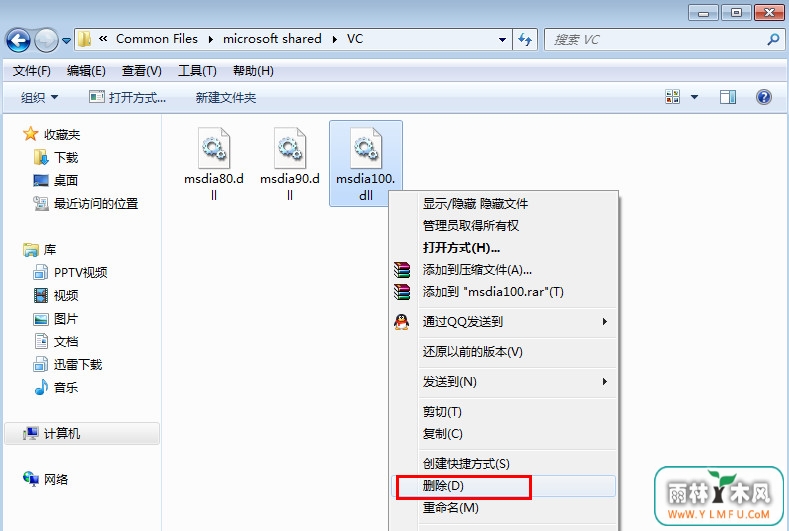
Task: Open PPTV视频 library
Action: [x=70, y=273]
